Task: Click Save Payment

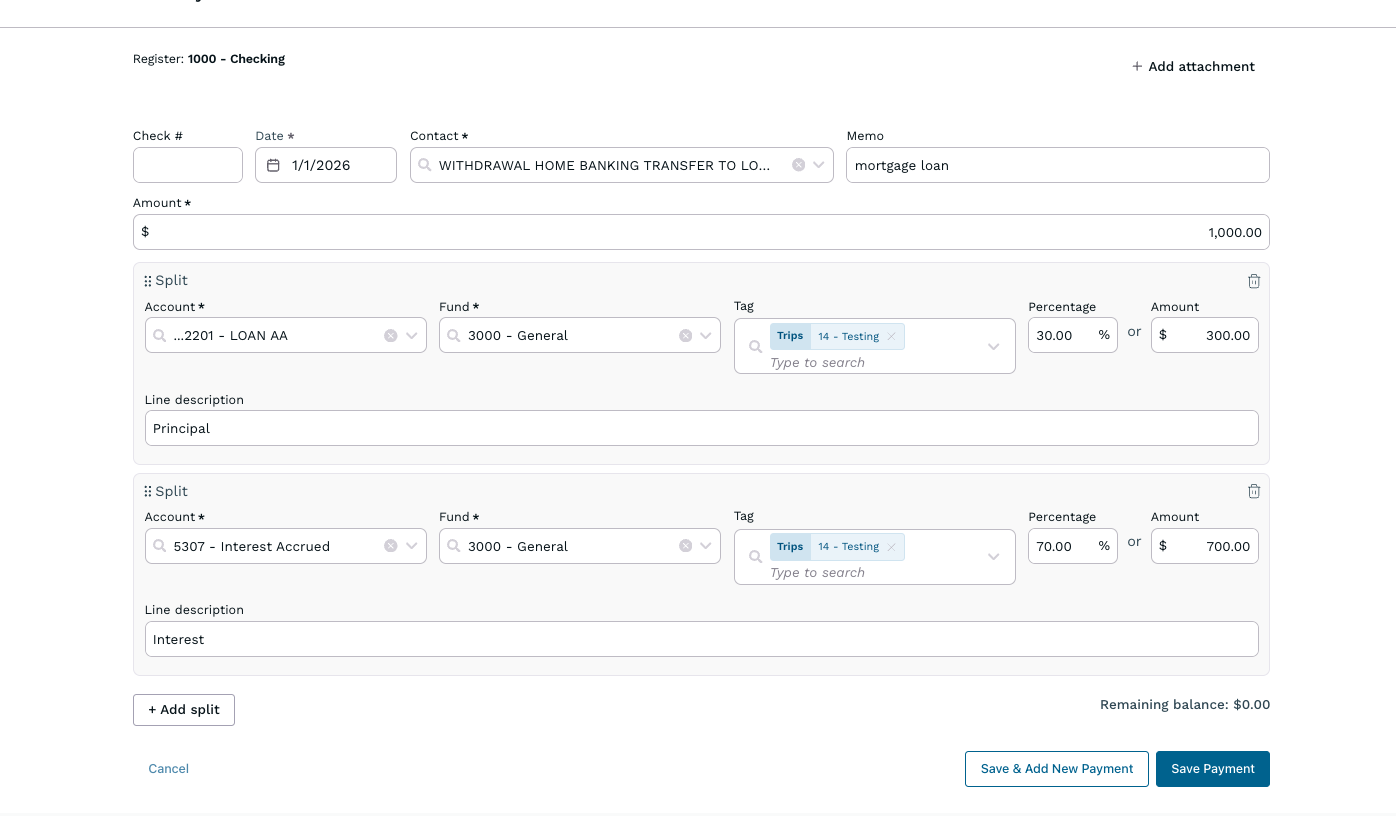Action: (x=1212, y=768)
